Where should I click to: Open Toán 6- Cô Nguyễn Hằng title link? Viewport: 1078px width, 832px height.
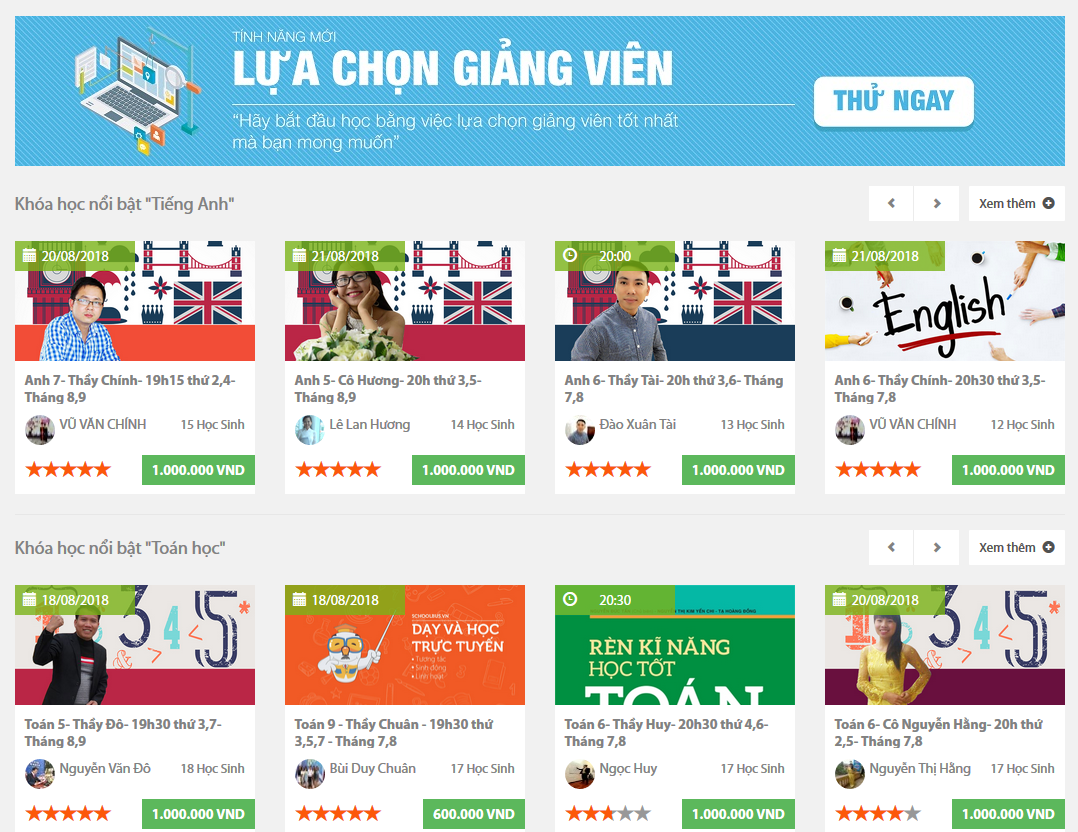pos(938,732)
